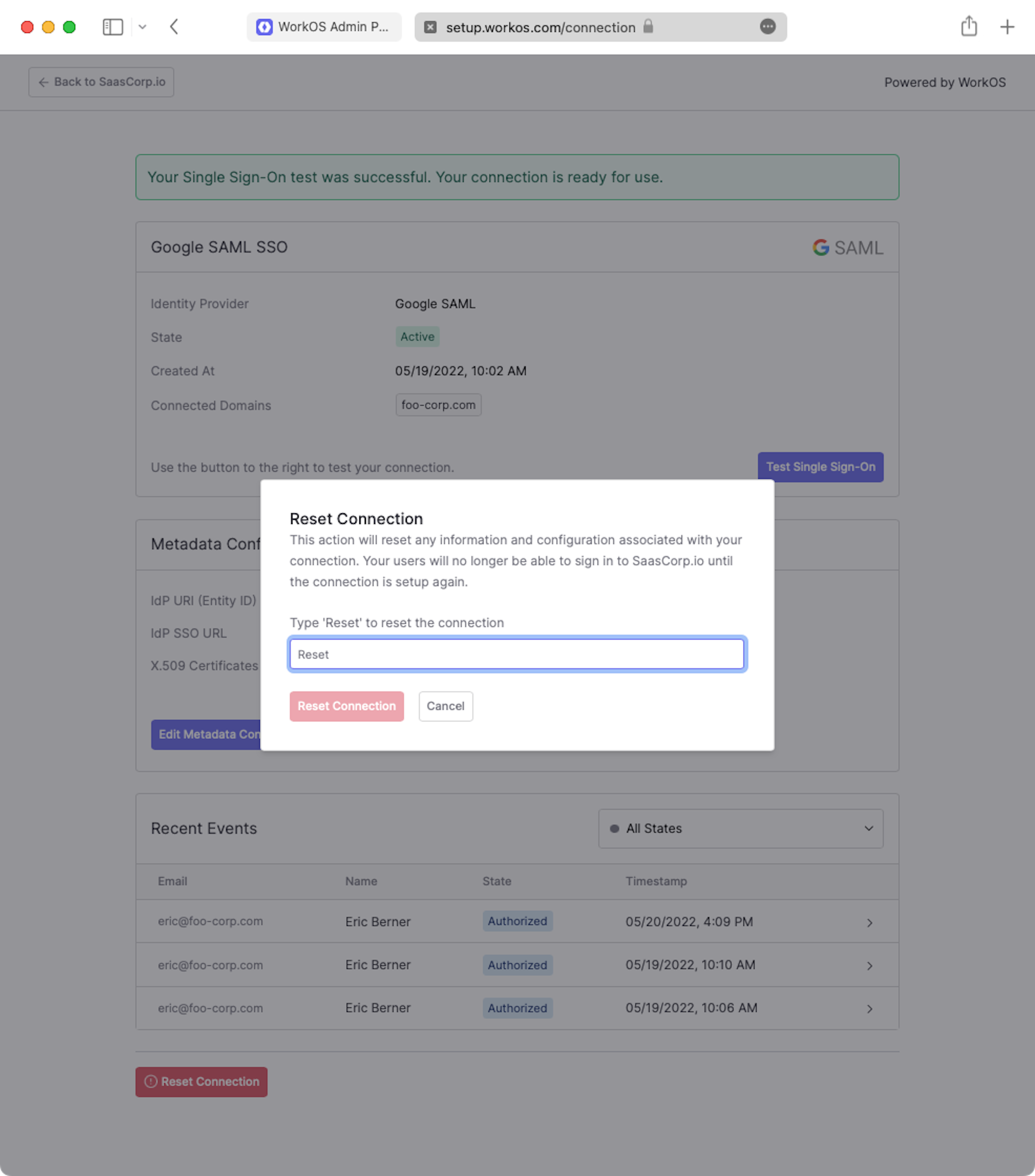Click the Cancel button in modal
The width and height of the screenshot is (1035, 1176).
tap(445, 706)
